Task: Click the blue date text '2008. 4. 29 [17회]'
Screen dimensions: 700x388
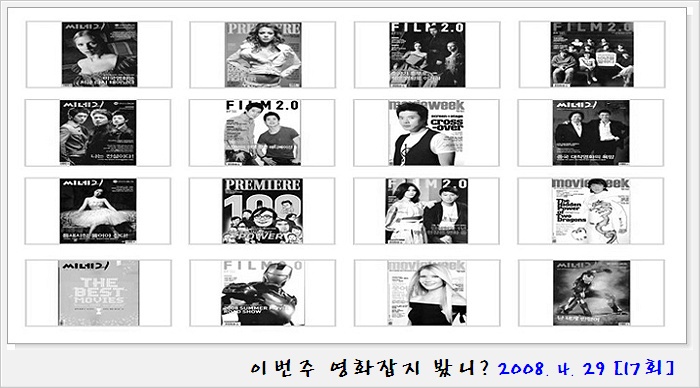Action: tap(586, 368)
